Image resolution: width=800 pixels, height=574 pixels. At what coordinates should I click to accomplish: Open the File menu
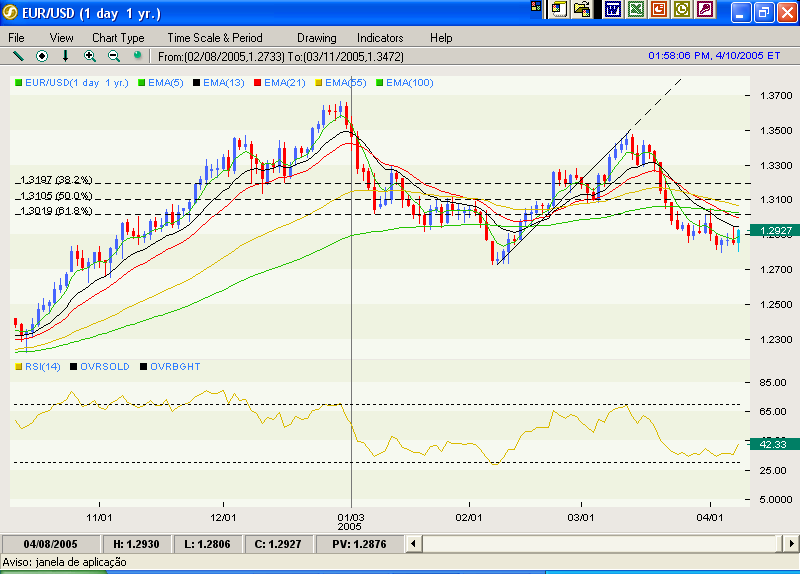(17, 37)
